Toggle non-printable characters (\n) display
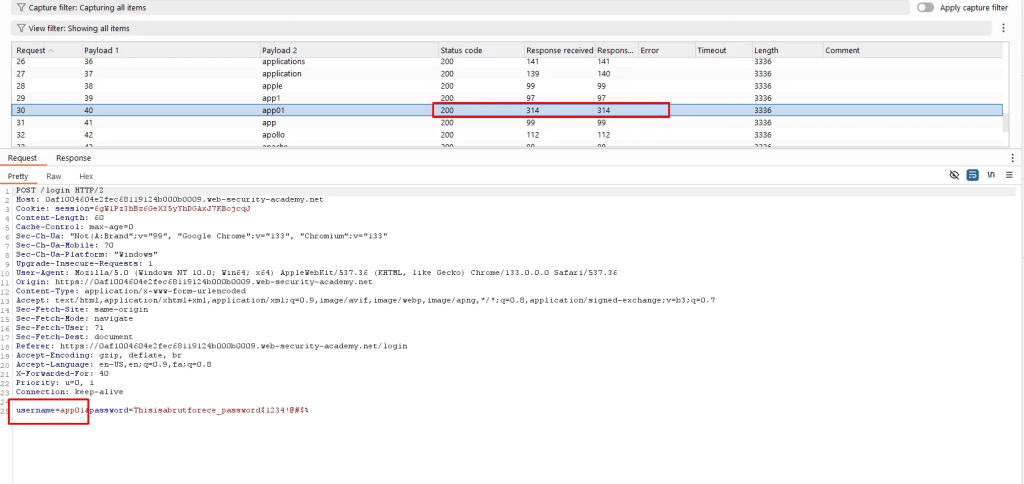1024x484 pixels. [990, 175]
